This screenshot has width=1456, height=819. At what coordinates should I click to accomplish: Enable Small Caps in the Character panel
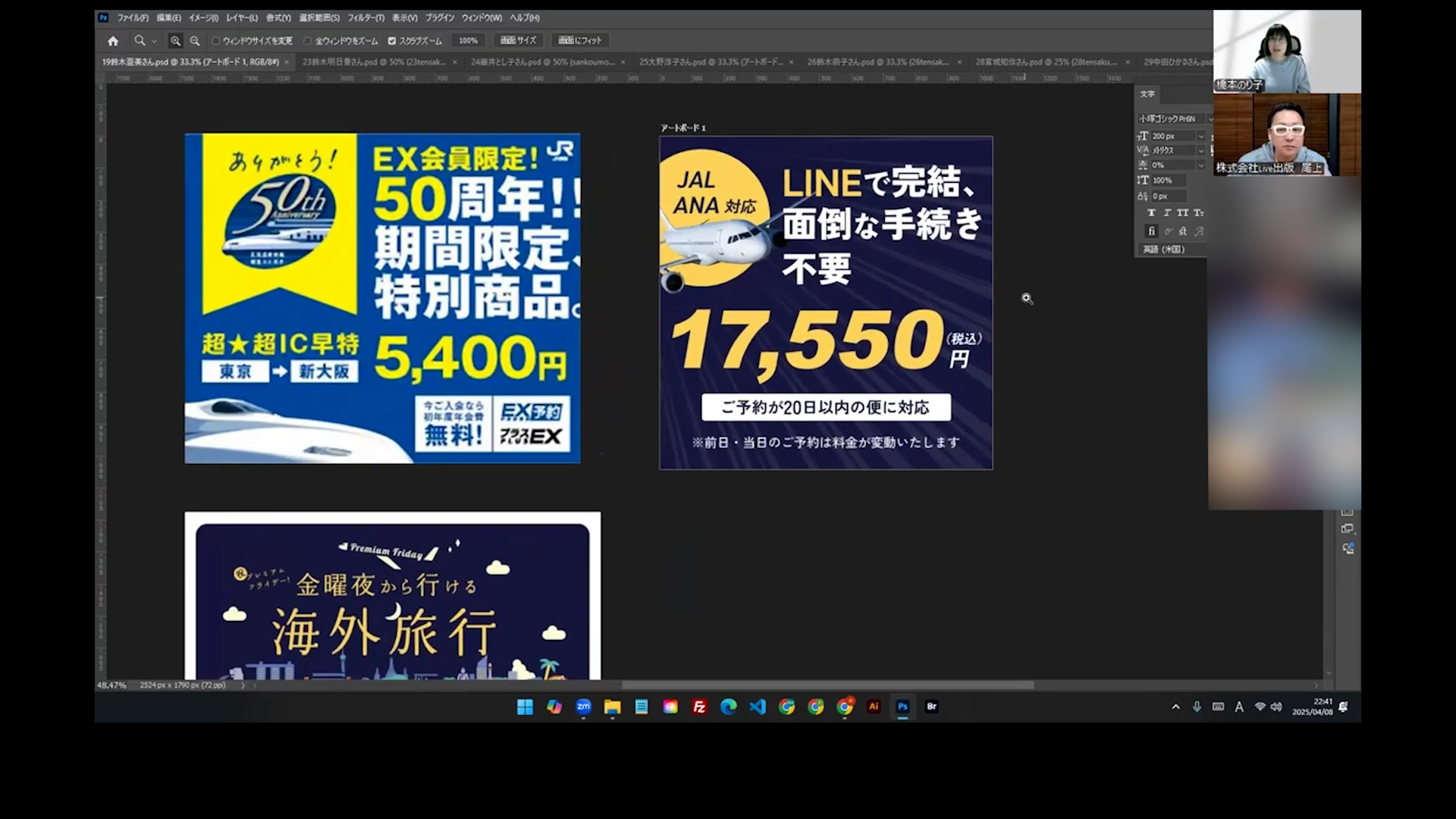(x=1197, y=213)
